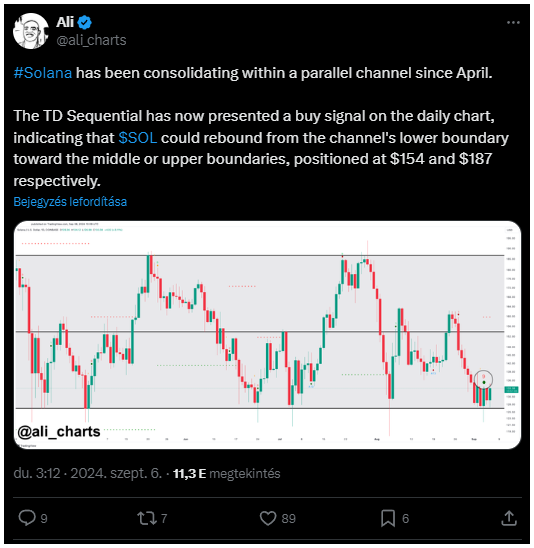The height and width of the screenshot is (548, 534).
Task: Click the reply count 9
Action: coord(44,518)
